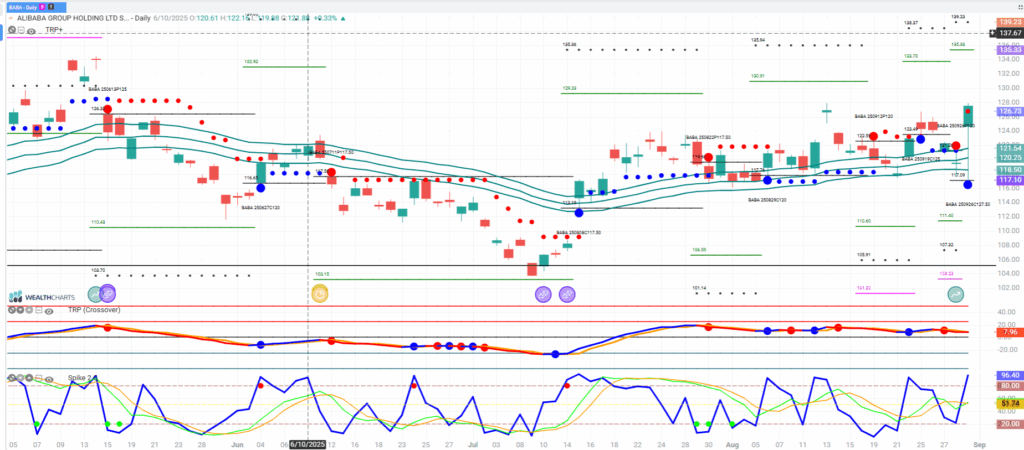Click the large blue signal dot near June 4
The image size is (1024, 450).
(x=261, y=187)
